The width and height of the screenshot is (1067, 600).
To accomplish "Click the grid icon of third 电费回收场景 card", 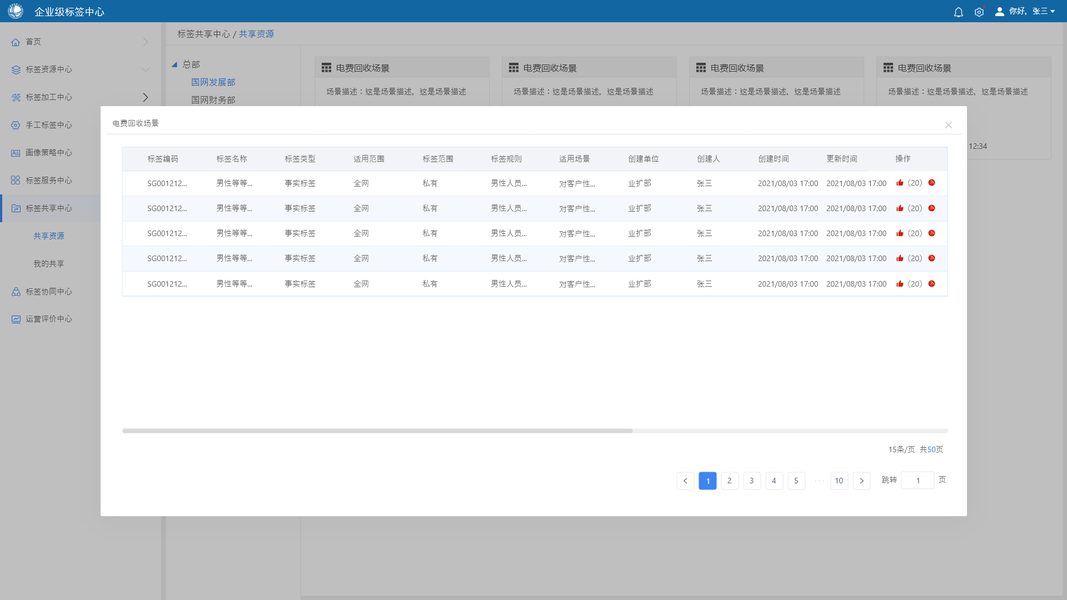I will pyautogui.click(x=701, y=68).
